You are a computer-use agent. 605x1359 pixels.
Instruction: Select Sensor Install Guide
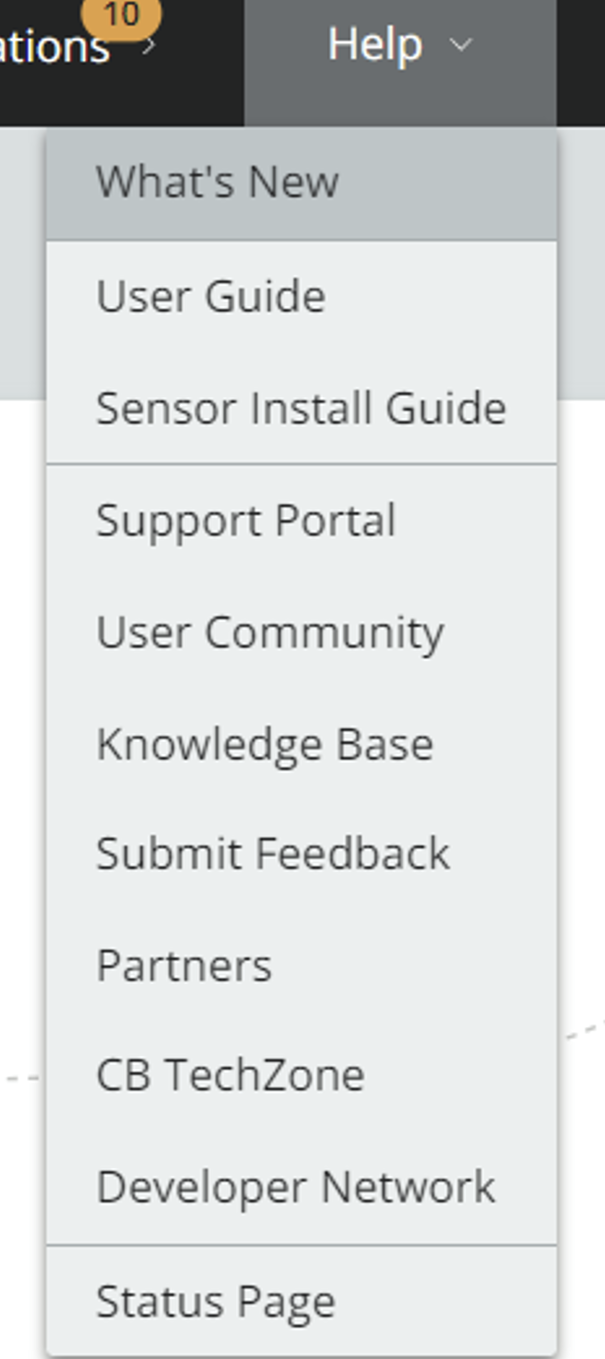coord(300,409)
